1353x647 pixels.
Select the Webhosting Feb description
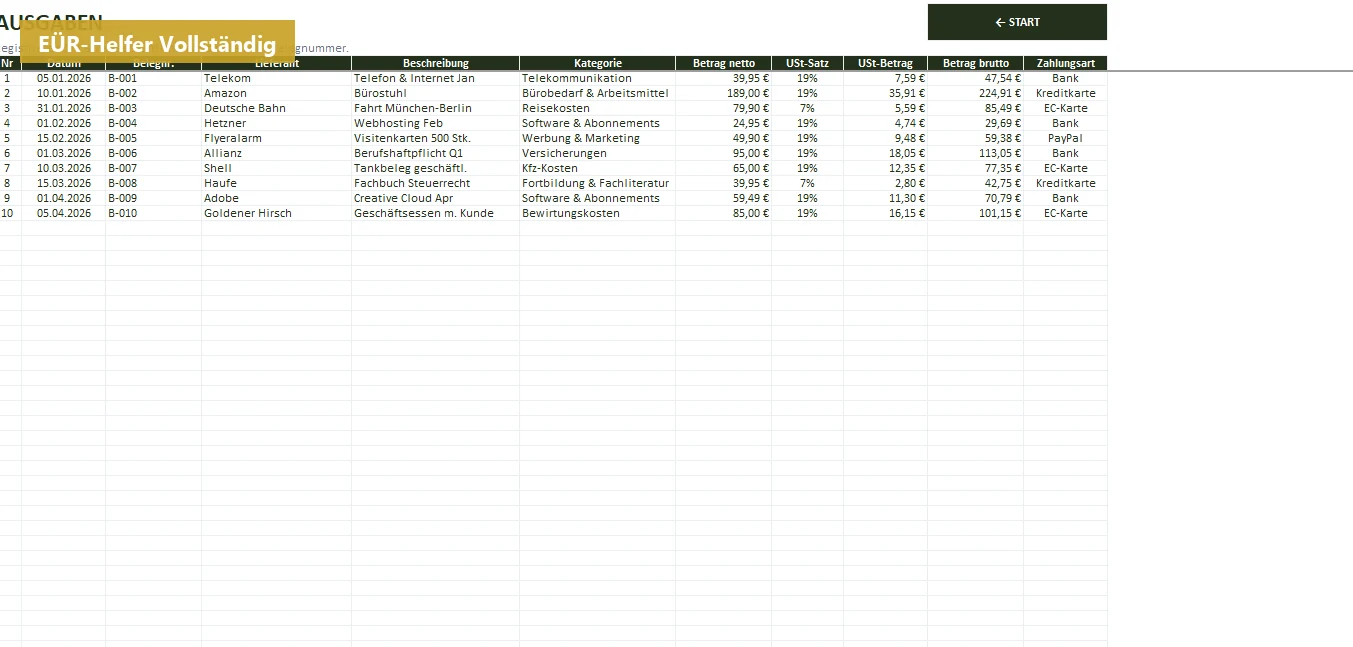[x=436, y=123]
